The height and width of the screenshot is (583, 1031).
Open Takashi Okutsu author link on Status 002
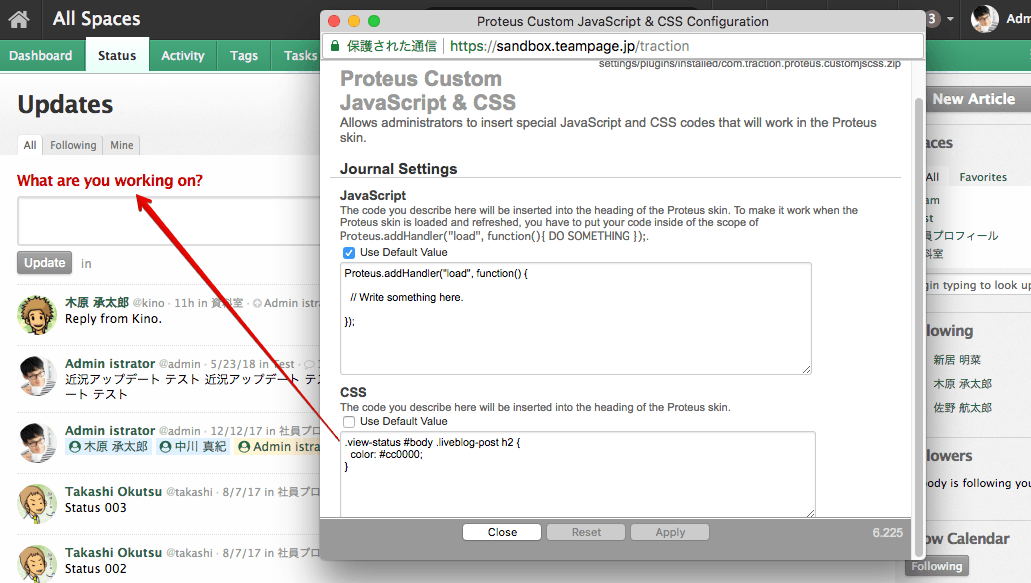point(113,553)
